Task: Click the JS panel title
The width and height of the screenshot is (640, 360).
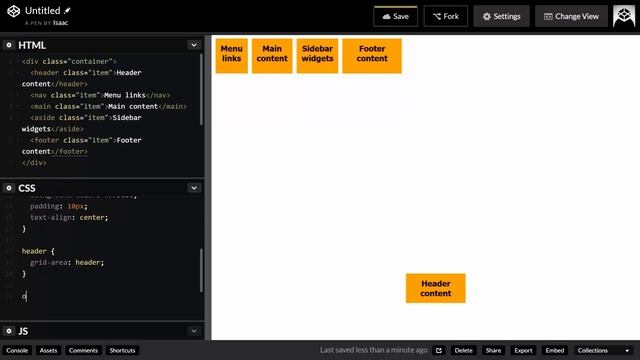Action: point(23,331)
